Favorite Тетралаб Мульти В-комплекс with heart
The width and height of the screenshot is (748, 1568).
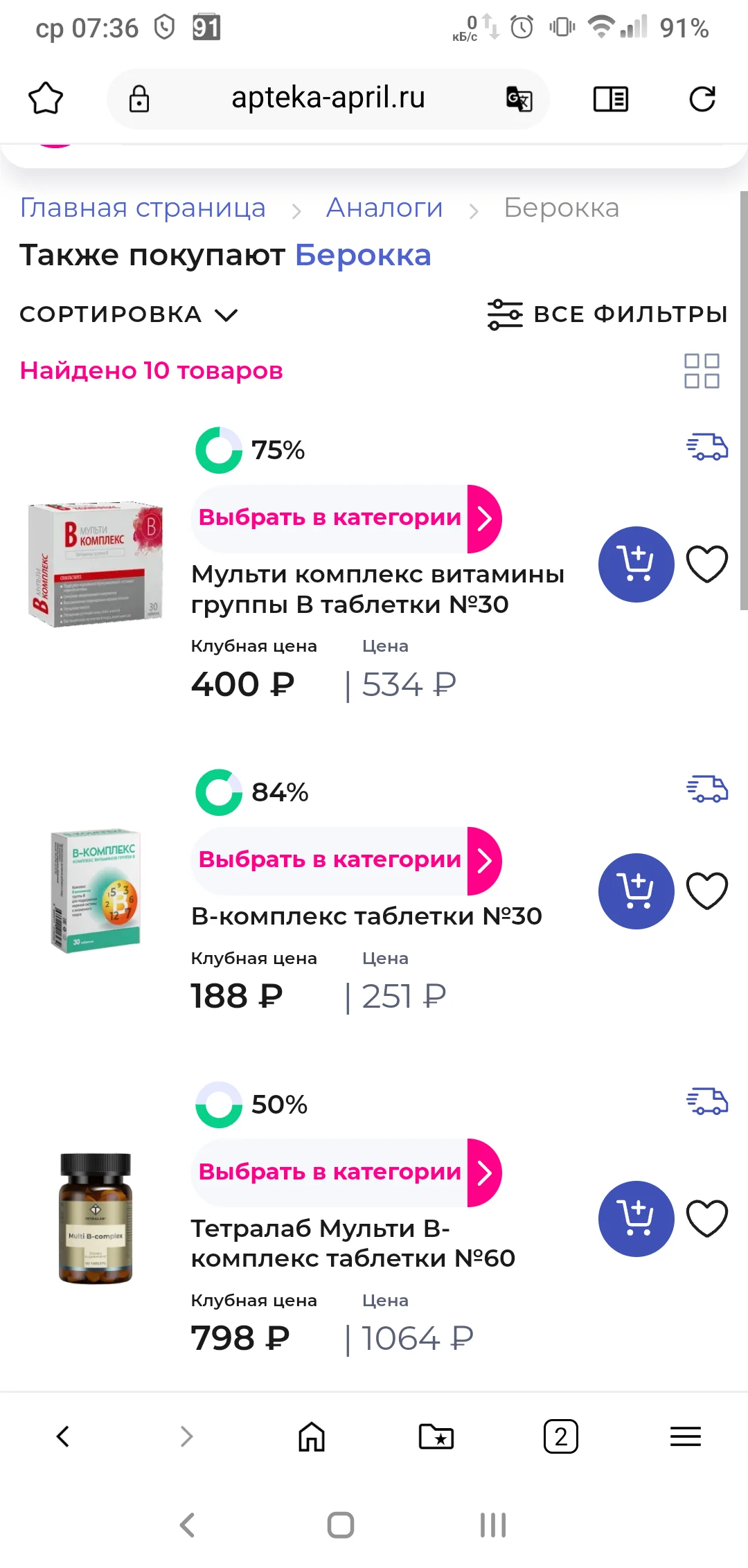point(706,1218)
